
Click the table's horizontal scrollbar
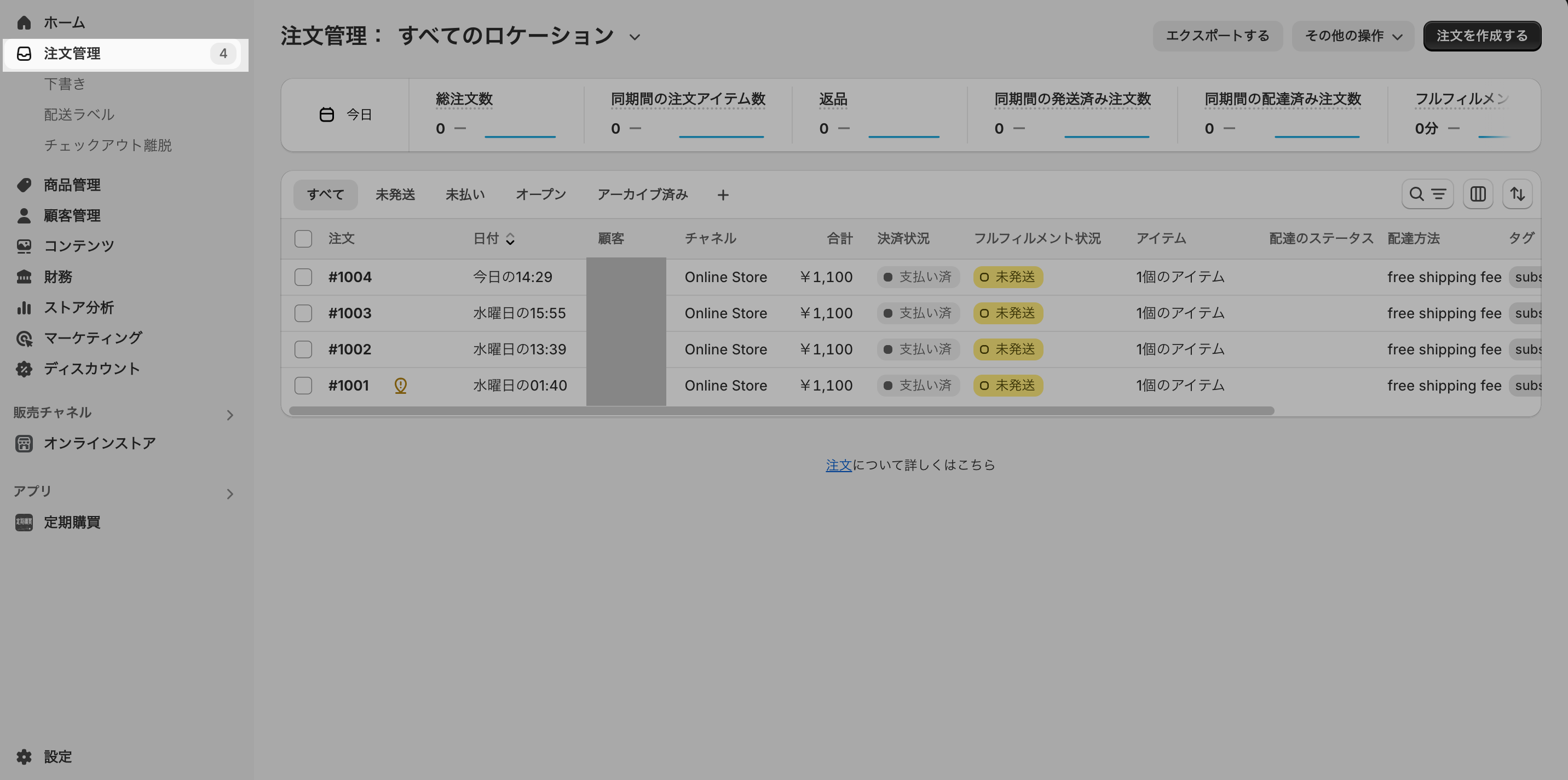781,411
